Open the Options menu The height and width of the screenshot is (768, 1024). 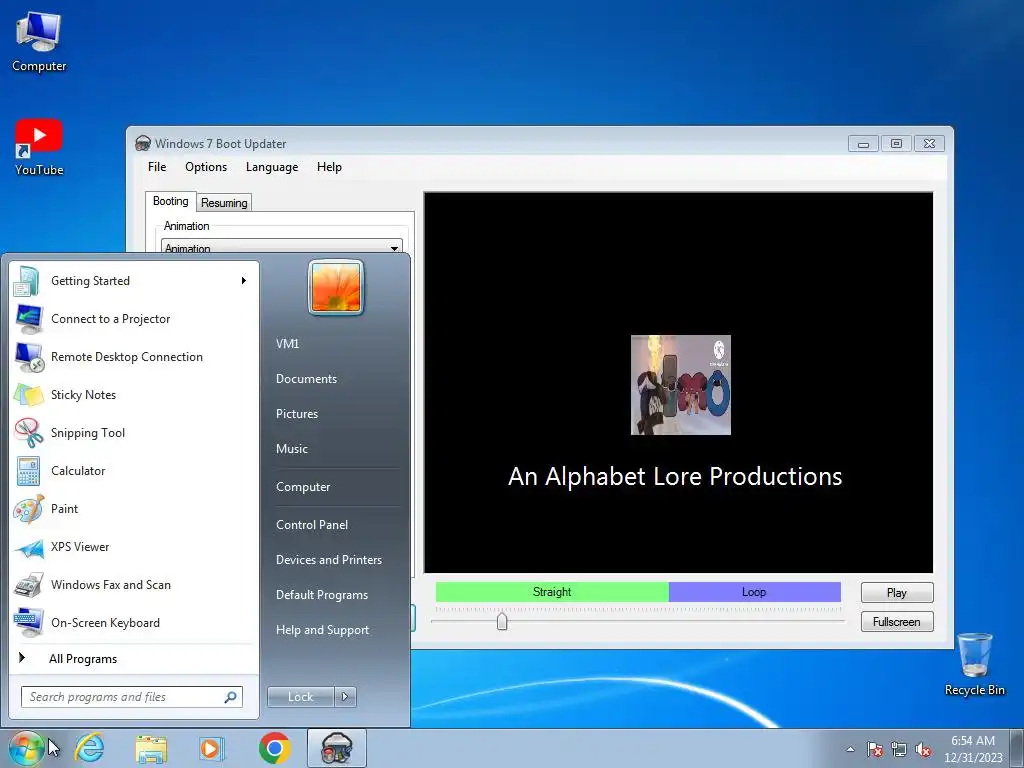click(206, 167)
